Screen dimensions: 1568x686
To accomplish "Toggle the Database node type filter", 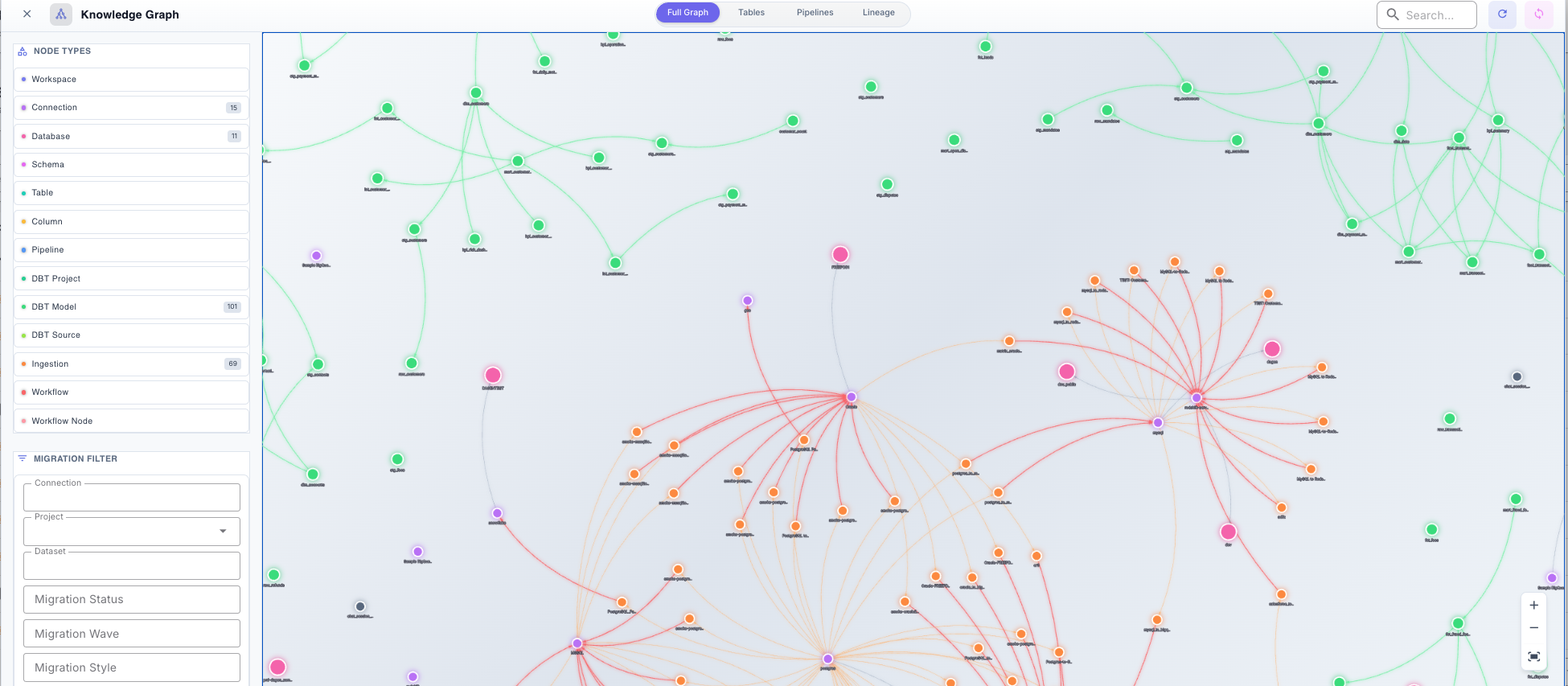I will [x=131, y=137].
